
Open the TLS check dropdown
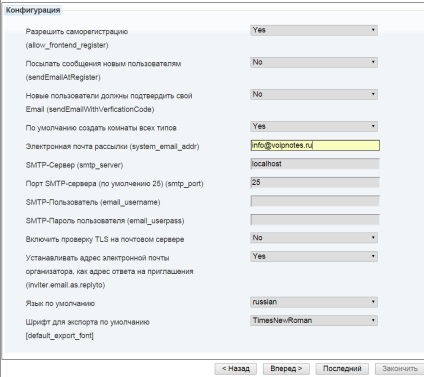pyautogui.click(x=314, y=238)
